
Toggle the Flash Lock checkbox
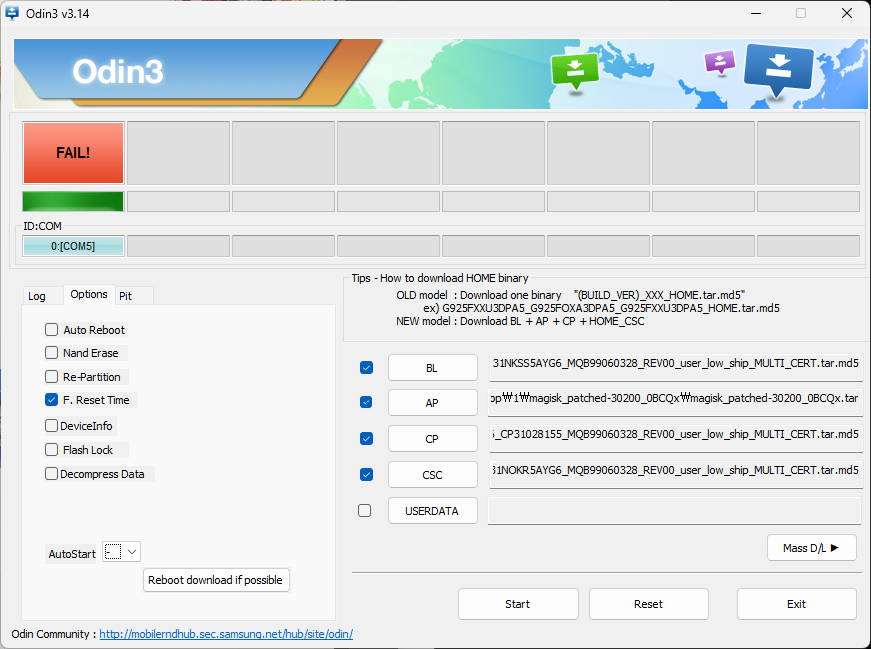[x=52, y=450]
